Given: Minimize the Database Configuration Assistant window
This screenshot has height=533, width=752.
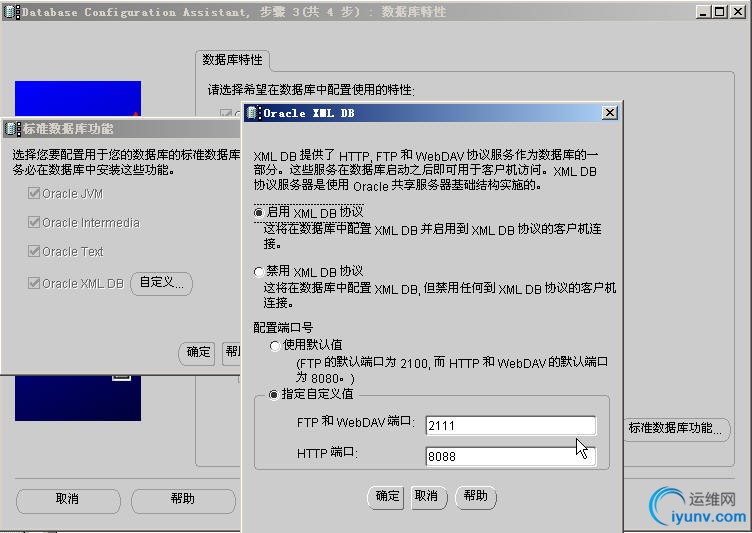Looking at the screenshot, I should (x=703, y=12).
